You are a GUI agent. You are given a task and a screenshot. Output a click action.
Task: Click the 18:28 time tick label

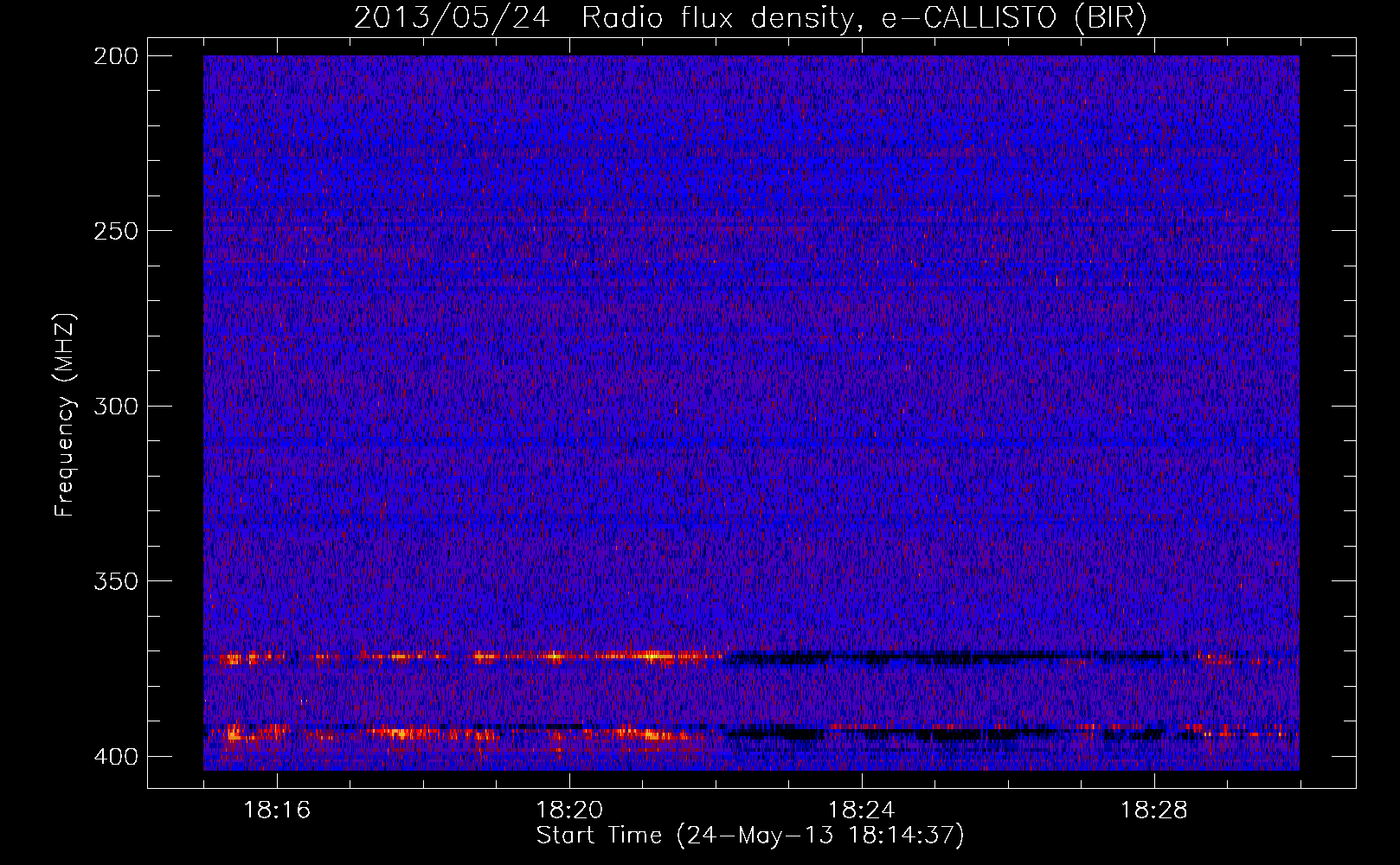point(1154,811)
